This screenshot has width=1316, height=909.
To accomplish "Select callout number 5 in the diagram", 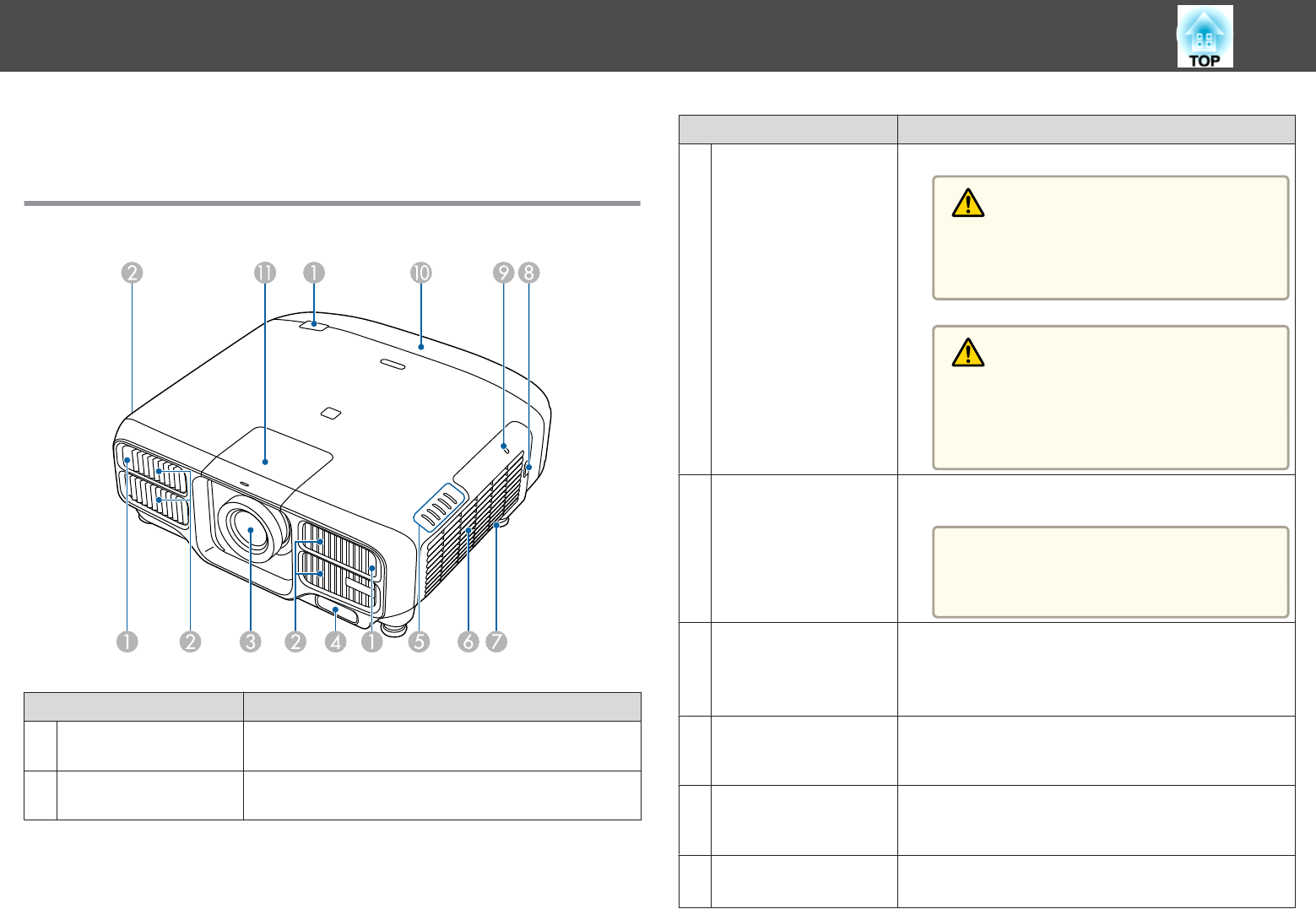I will (419, 641).
